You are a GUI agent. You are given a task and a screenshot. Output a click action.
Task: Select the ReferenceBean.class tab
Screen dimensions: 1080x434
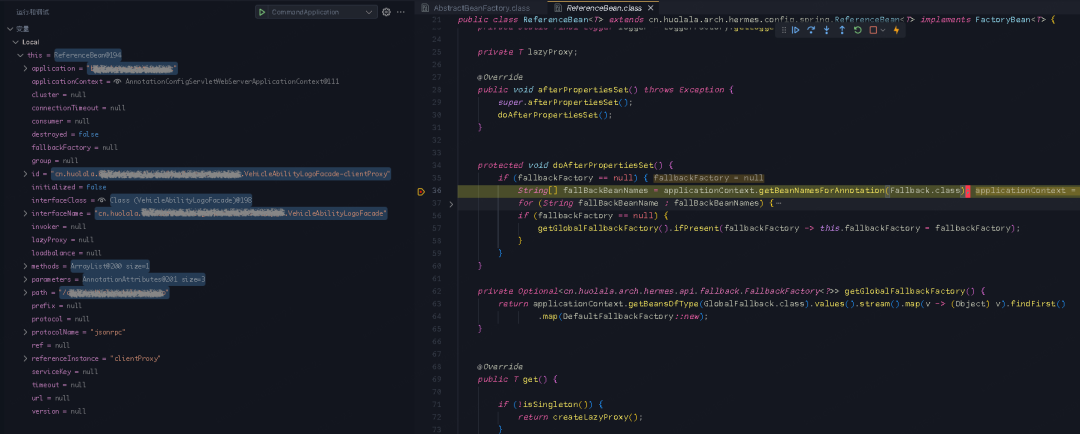coord(603,8)
